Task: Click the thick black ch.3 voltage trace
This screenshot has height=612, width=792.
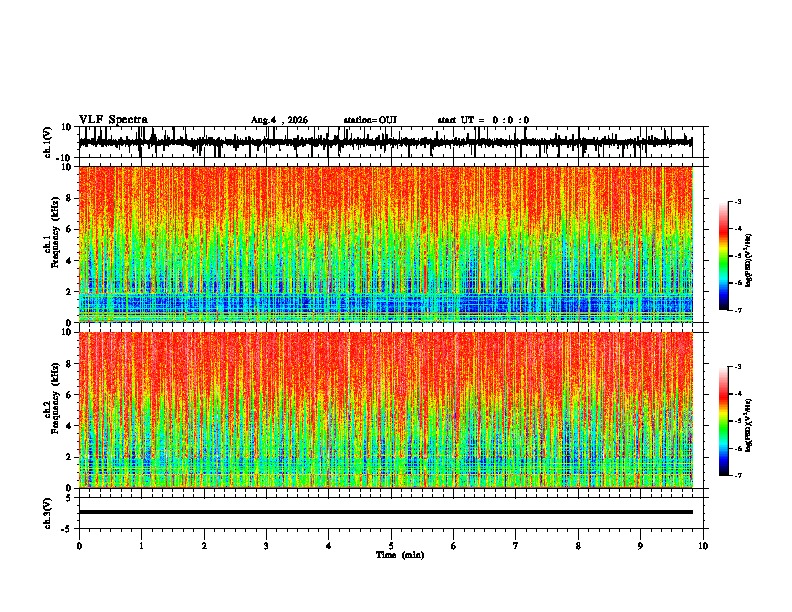Action: 386,512
